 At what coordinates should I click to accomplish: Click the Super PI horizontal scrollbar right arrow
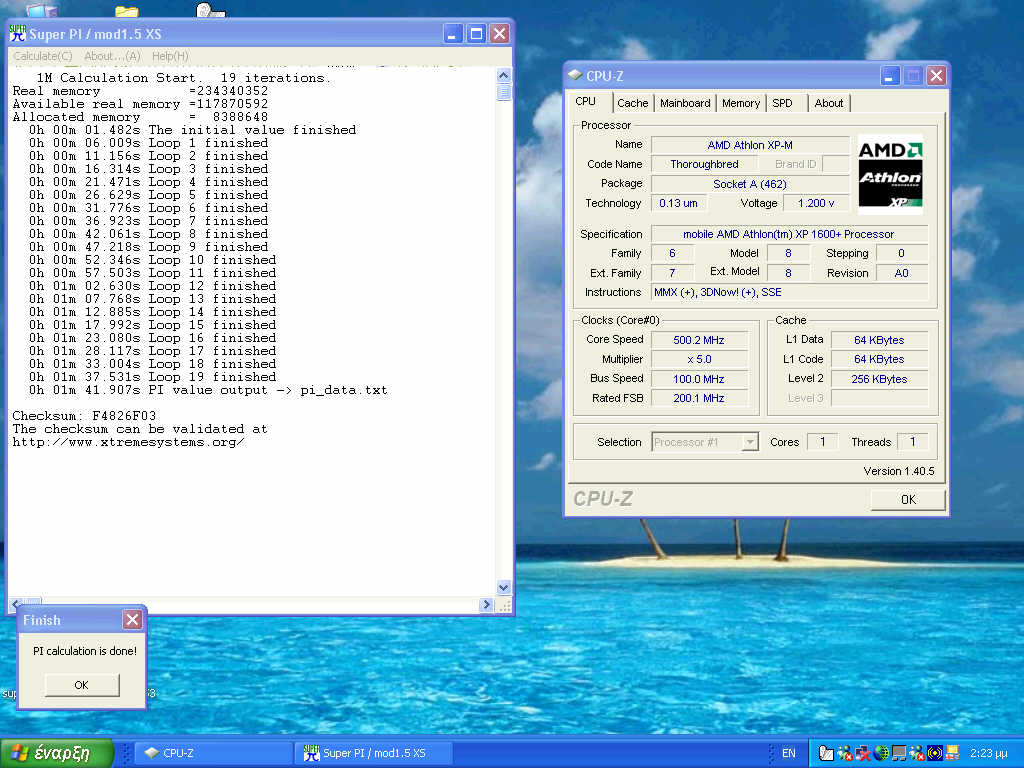coord(486,605)
